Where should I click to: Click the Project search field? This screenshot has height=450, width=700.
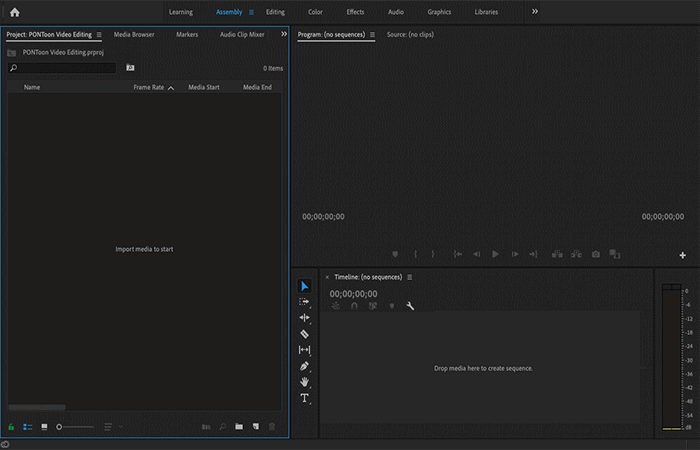coord(62,68)
